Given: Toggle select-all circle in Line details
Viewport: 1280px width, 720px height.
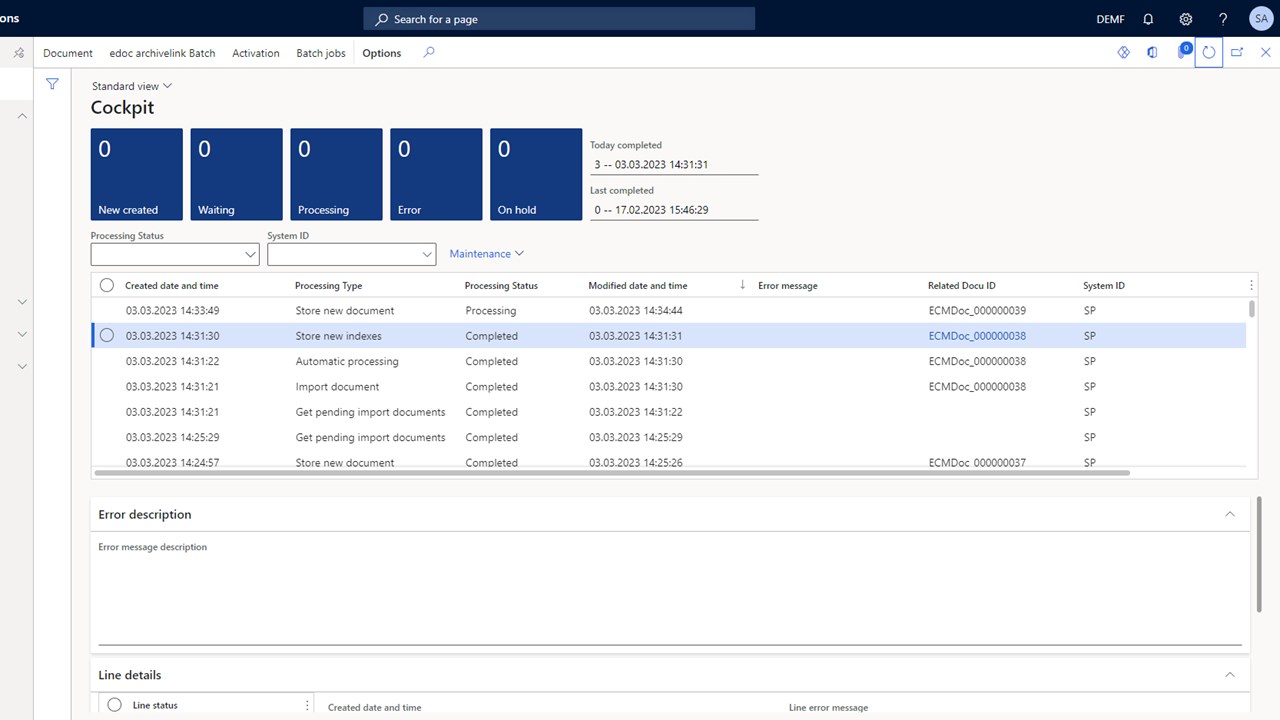Looking at the screenshot, I should 114,705.
